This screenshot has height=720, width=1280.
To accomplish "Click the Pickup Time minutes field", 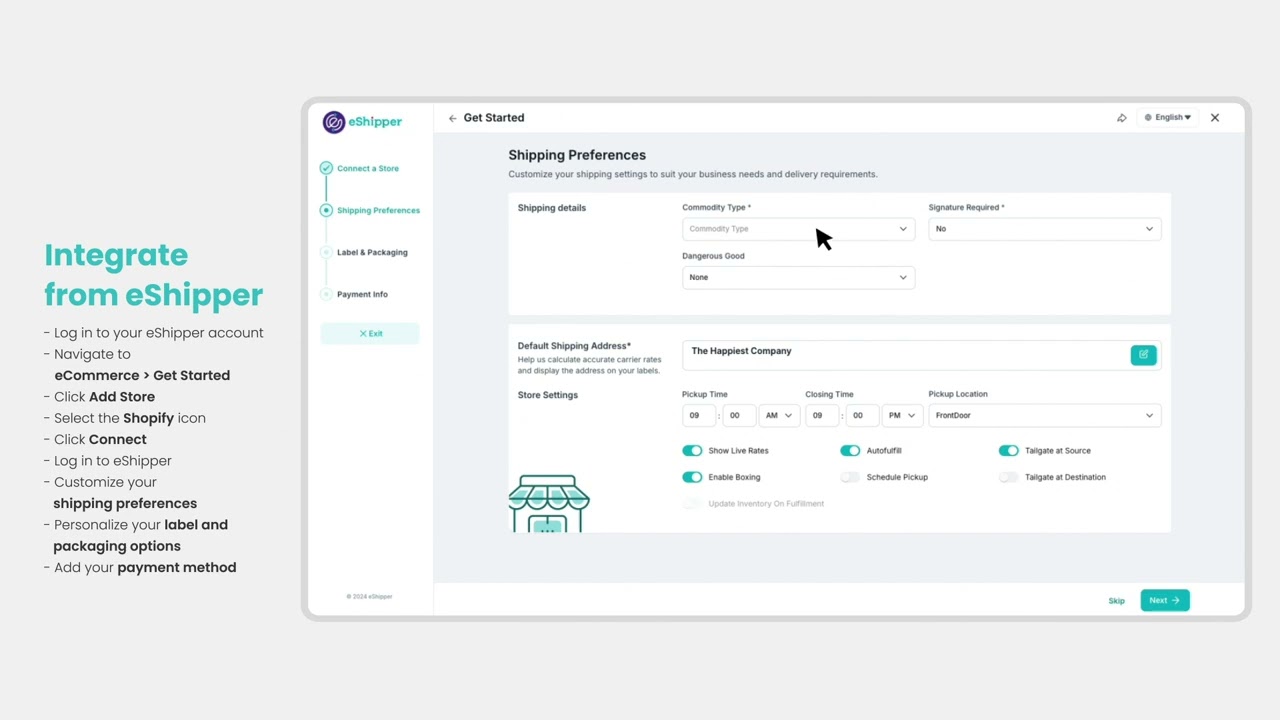I will pyautogui.click(x=738, y=415).
